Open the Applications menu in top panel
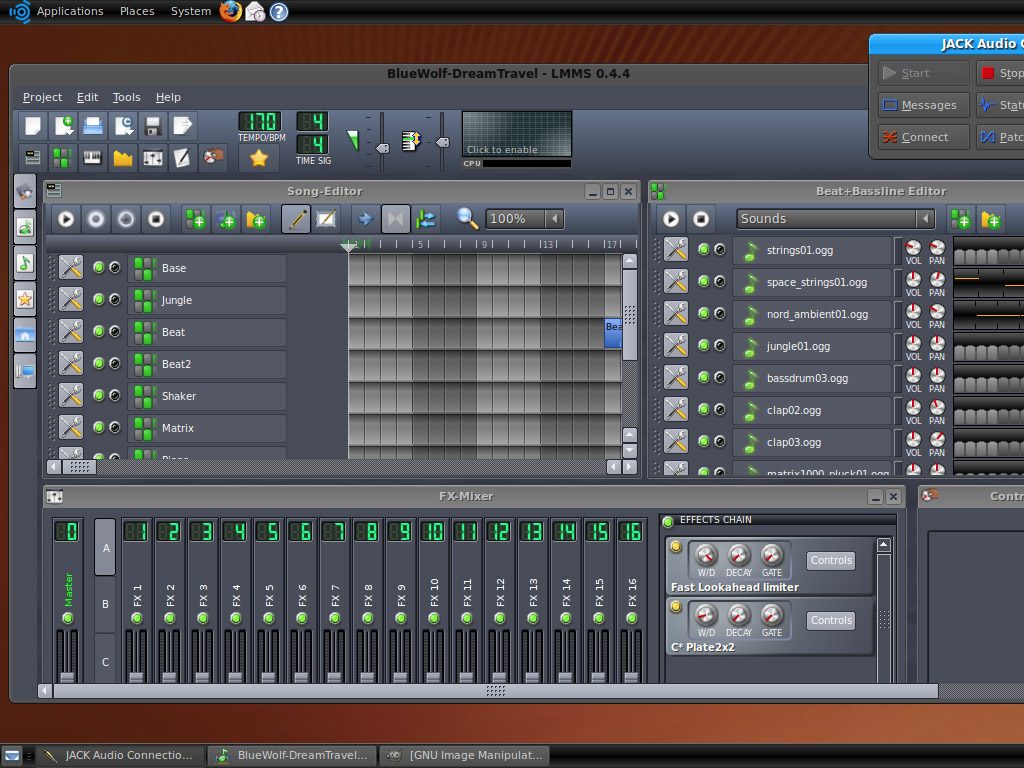The image size is (1024, 768). 69,11
